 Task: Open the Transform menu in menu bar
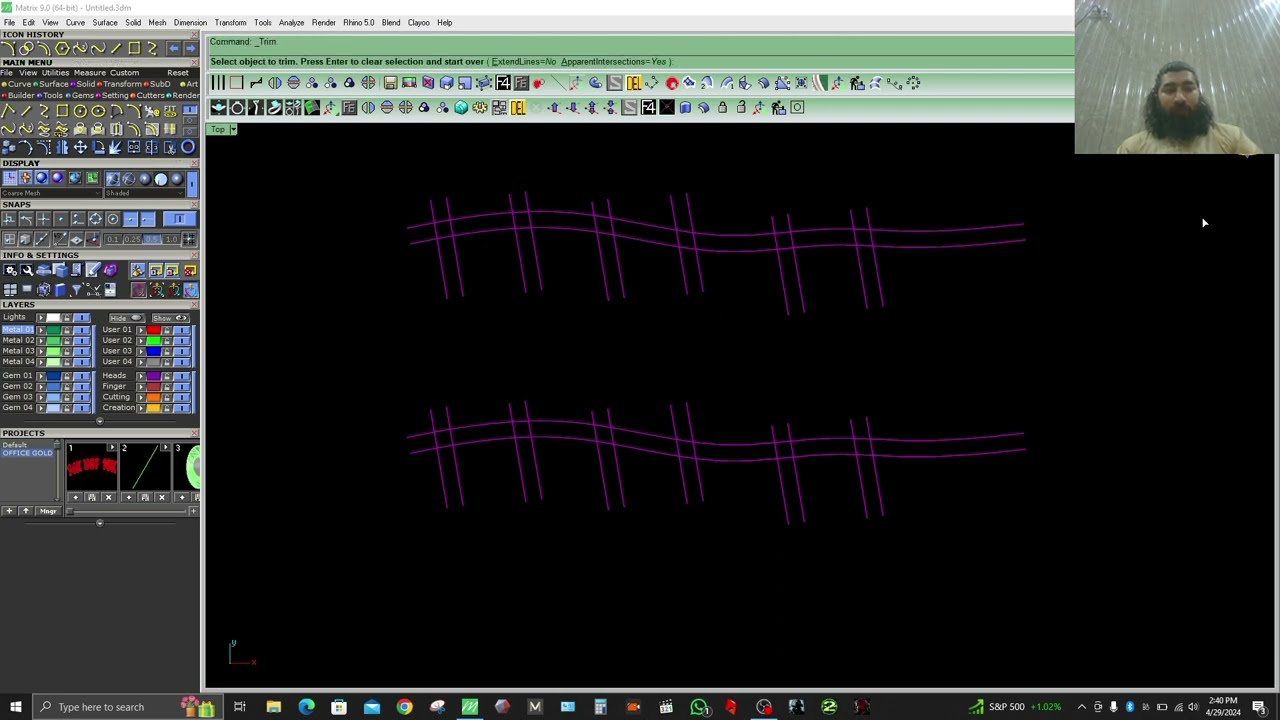(230, 22)
